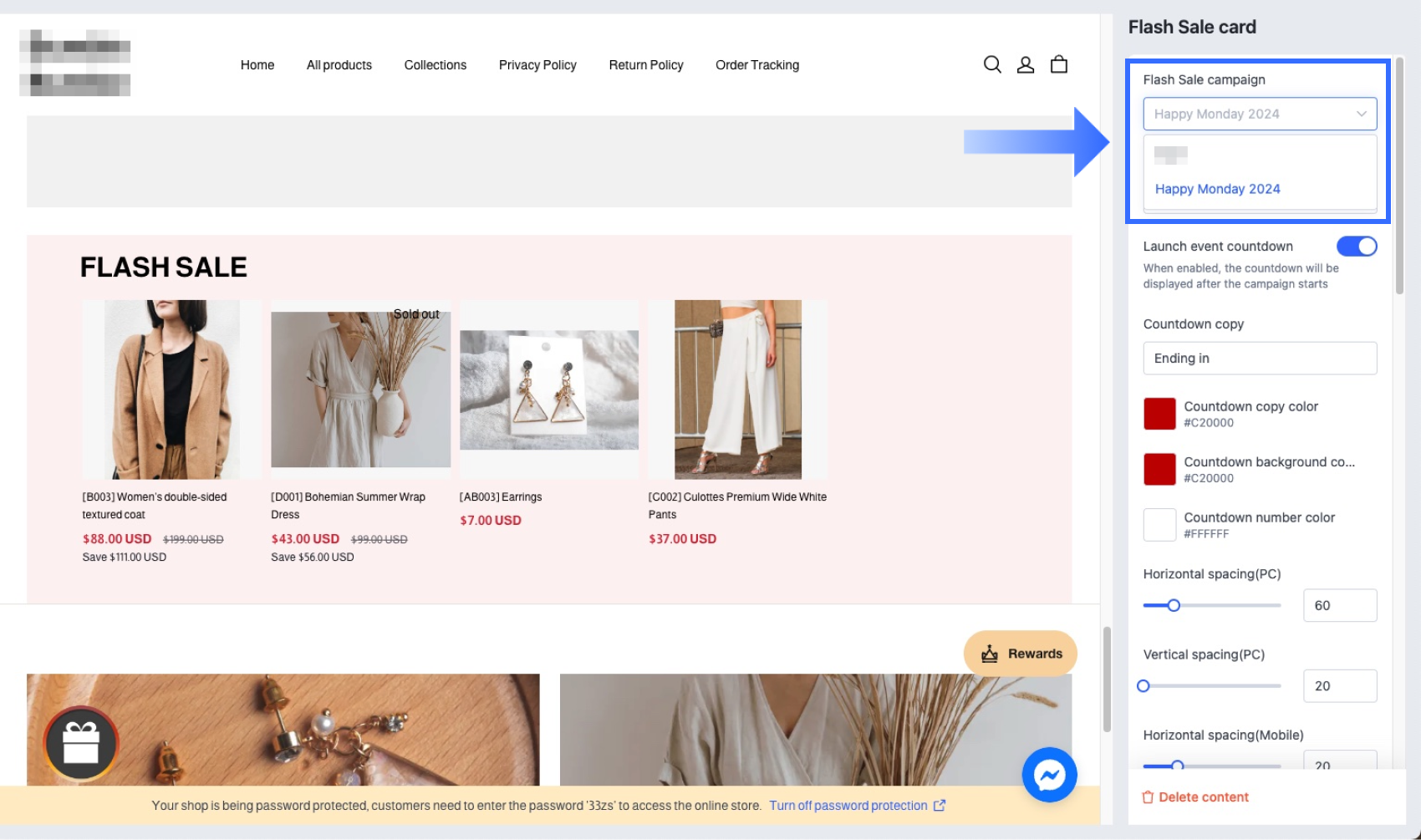Screen dimensions: 1421x840
Task: Click the sold out wrap dress image
Action: tap(361, 389)
